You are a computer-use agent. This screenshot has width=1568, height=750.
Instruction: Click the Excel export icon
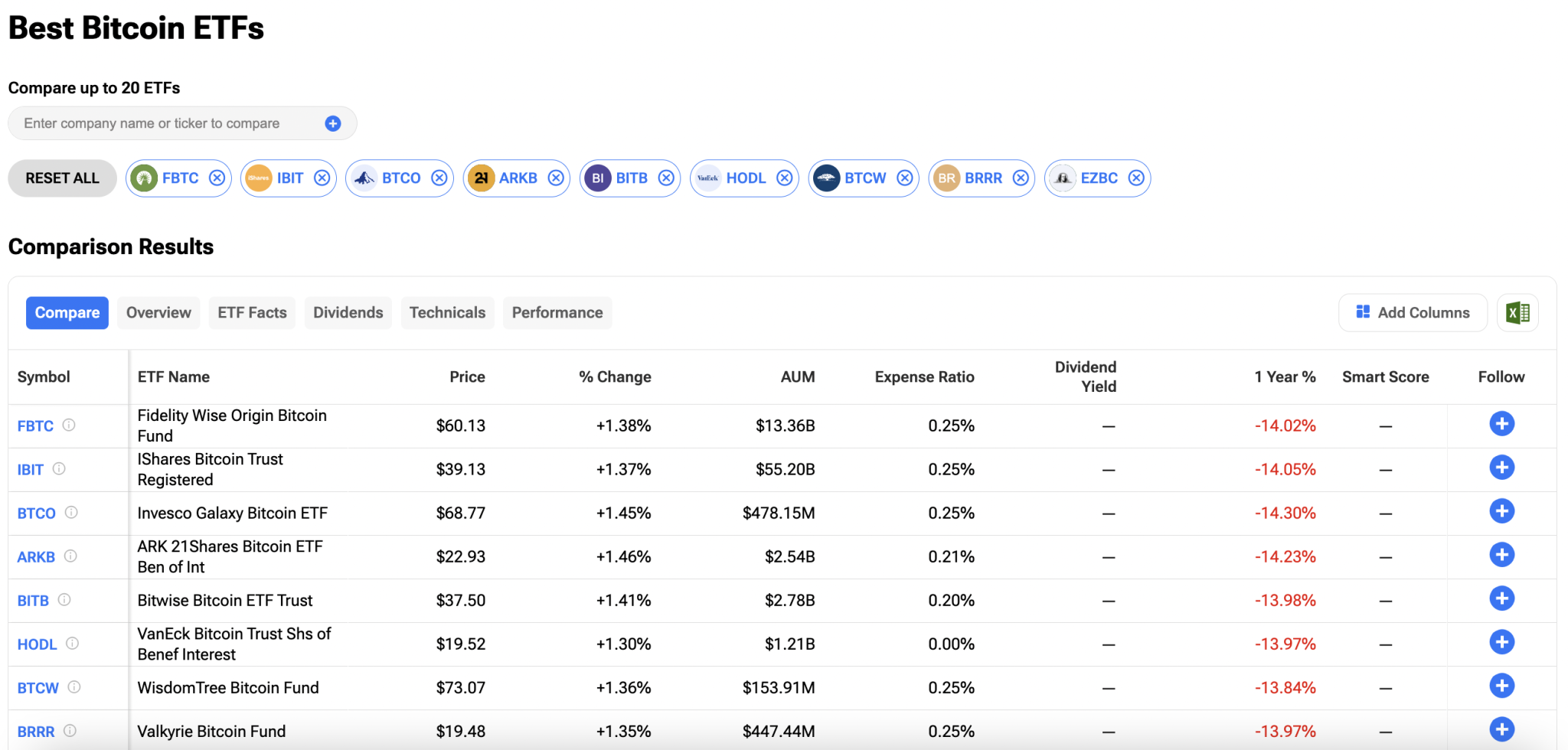click(x=1517, y=312)
